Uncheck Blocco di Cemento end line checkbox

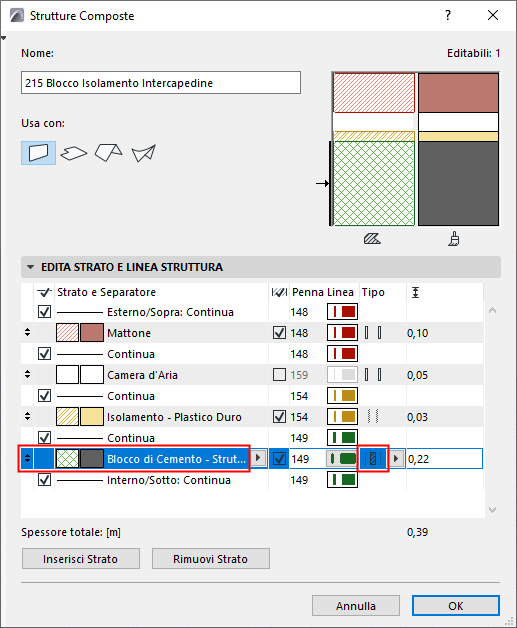click(279, 459)
